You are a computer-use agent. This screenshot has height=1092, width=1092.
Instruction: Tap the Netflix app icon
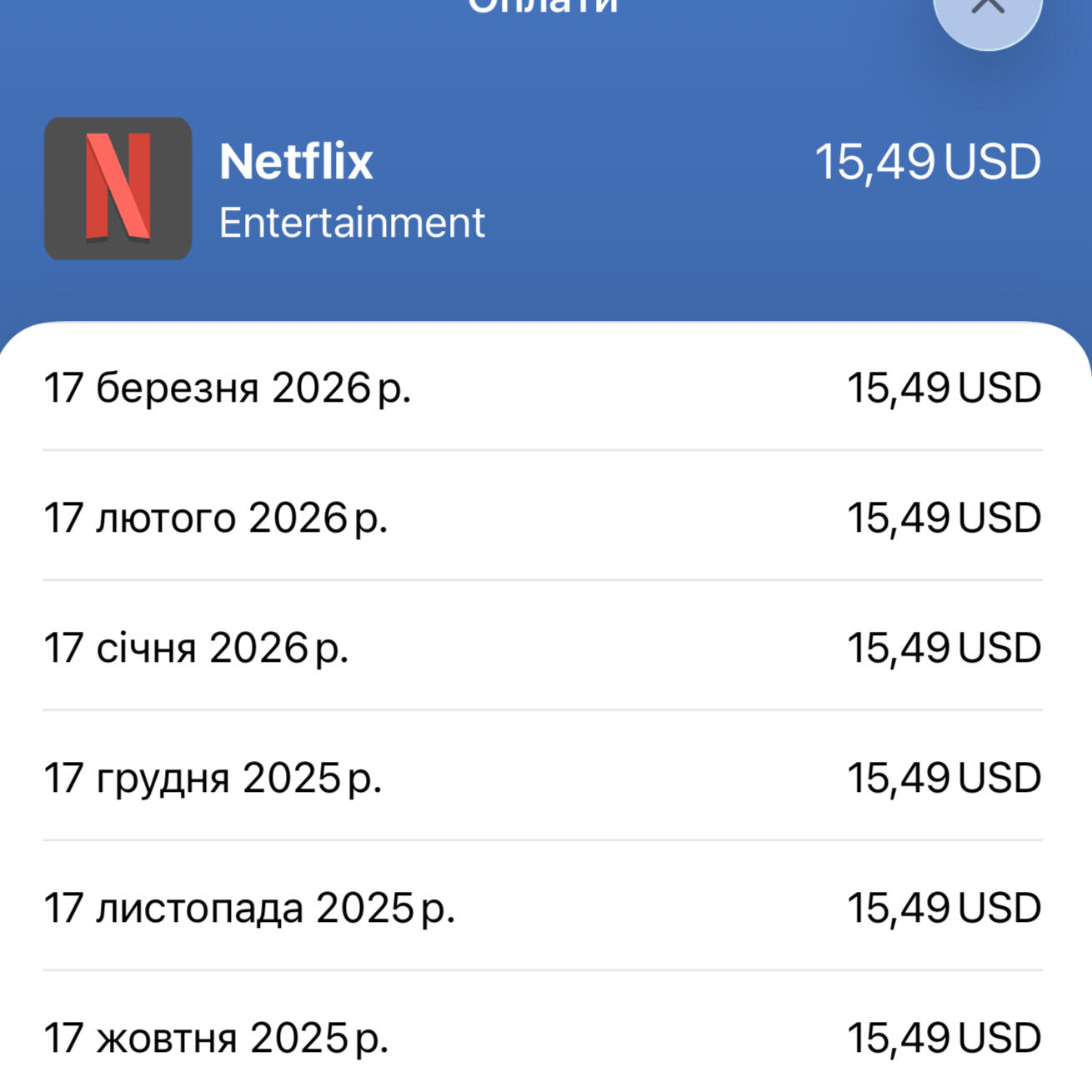[x=118, y=188]
